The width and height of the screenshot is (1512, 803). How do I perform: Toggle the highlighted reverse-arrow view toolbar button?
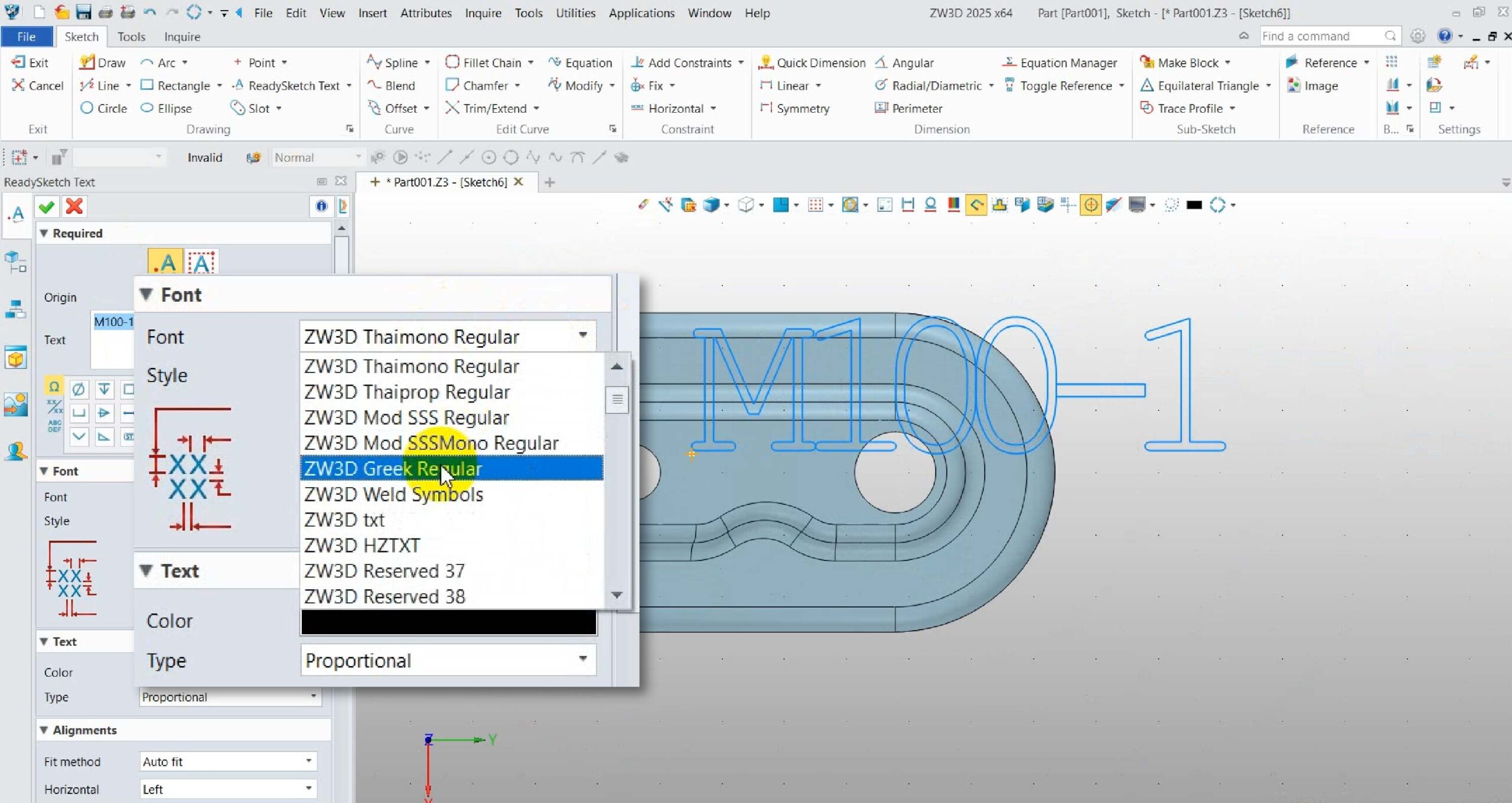pyautogui.click(x=976, y=205)
